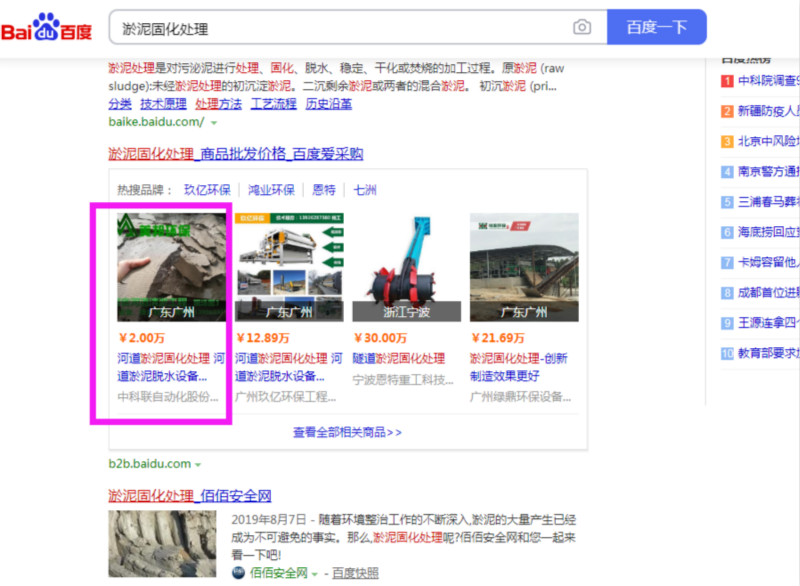Click seller name 广州玖亿环保工程...

click(286, 397)
